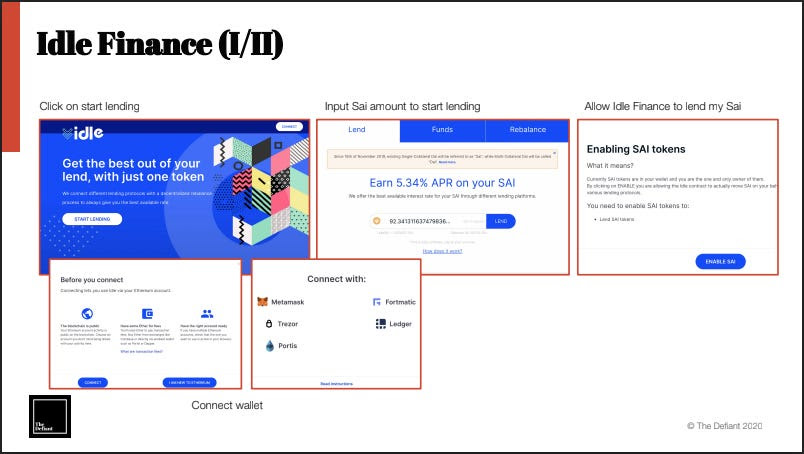Click the blue globe blockchain icon

(x=87, y=314)
